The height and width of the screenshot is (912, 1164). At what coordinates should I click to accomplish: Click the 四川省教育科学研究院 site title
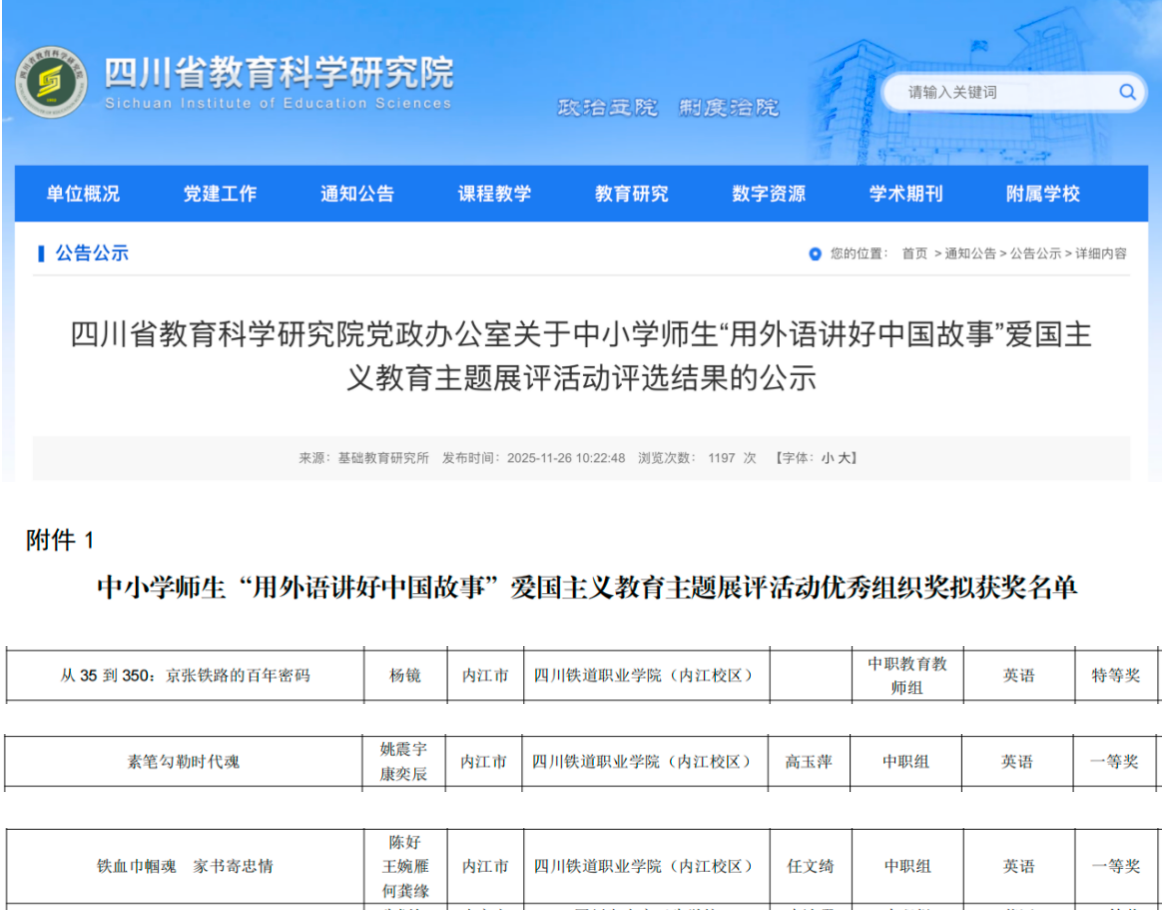pos(278,74)
